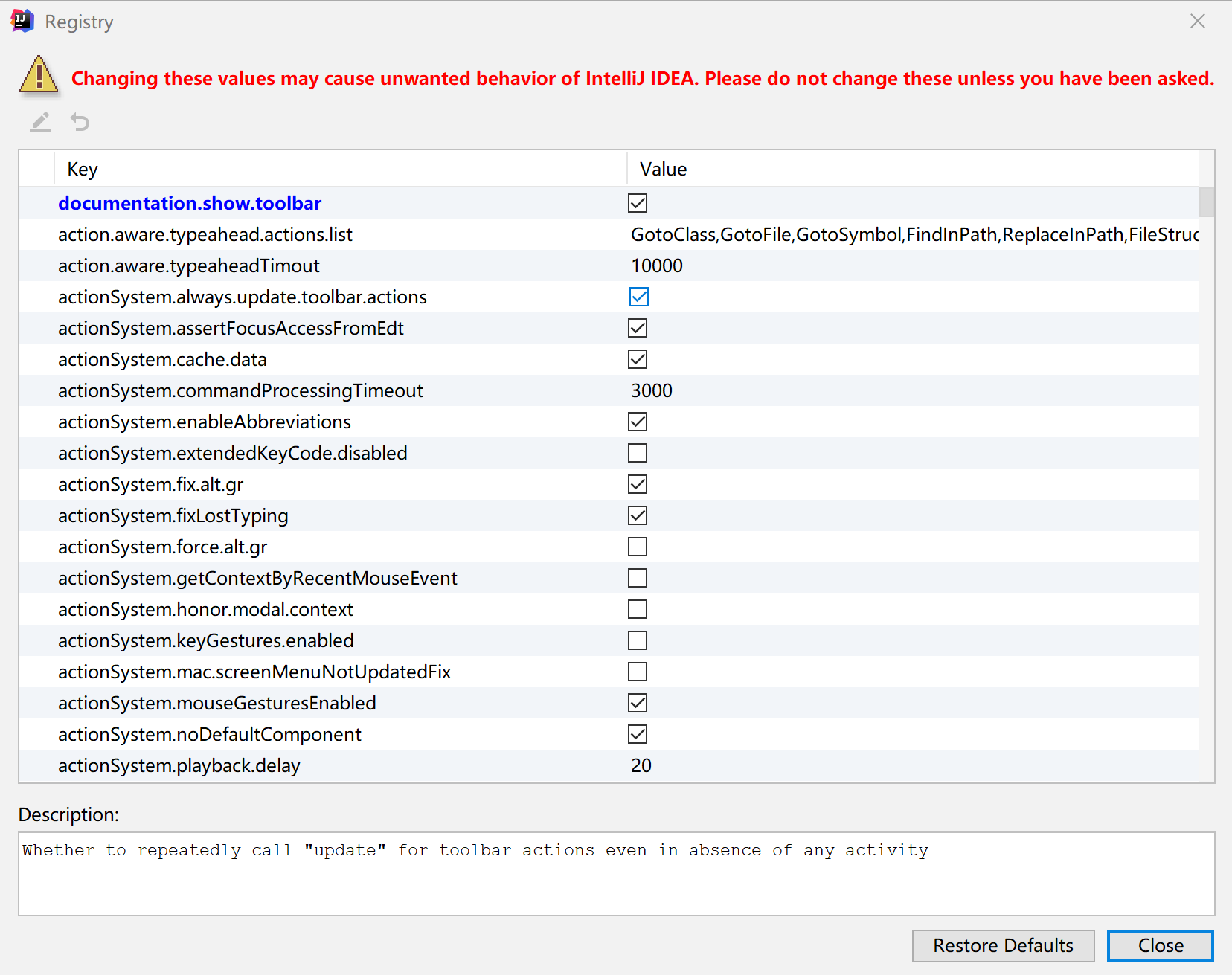This screenshot has height=975, width=1232.
Task: Enable actionSystem.honor.modal.context checkbox
Action: [638, 609]
